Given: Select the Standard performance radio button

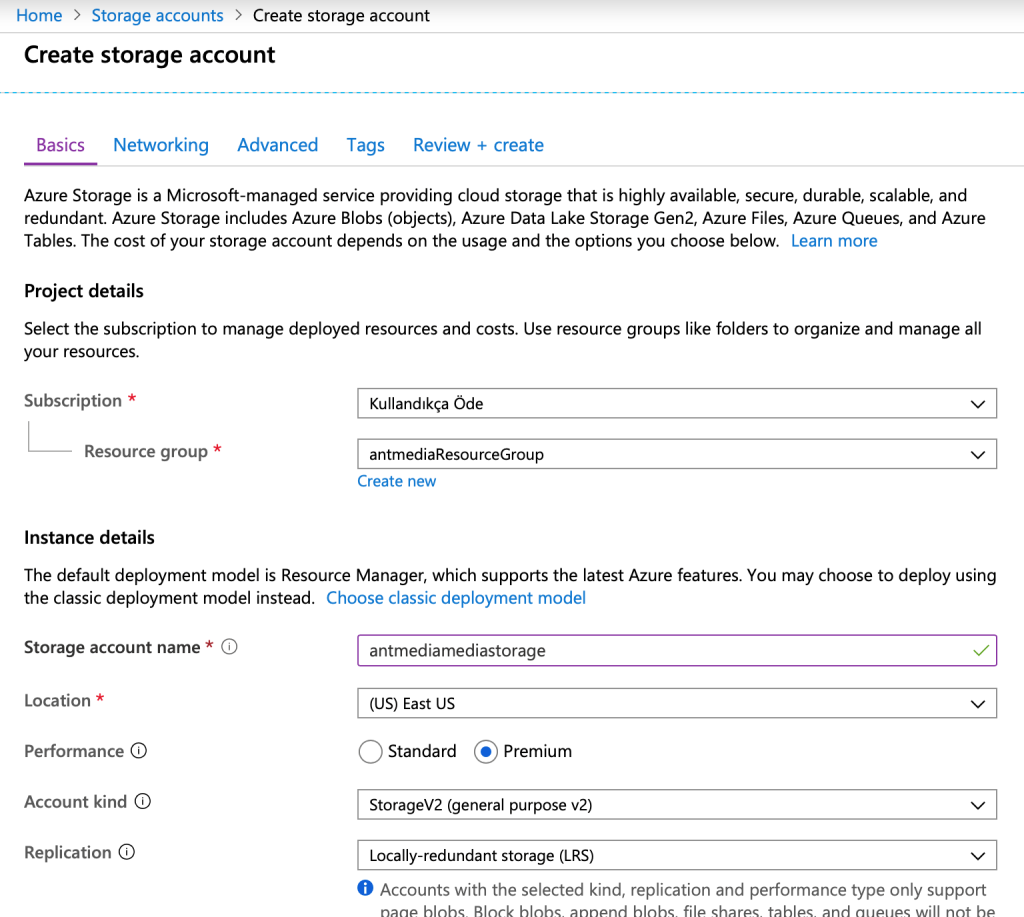Looking at the screenshot, I should [370, 751].
